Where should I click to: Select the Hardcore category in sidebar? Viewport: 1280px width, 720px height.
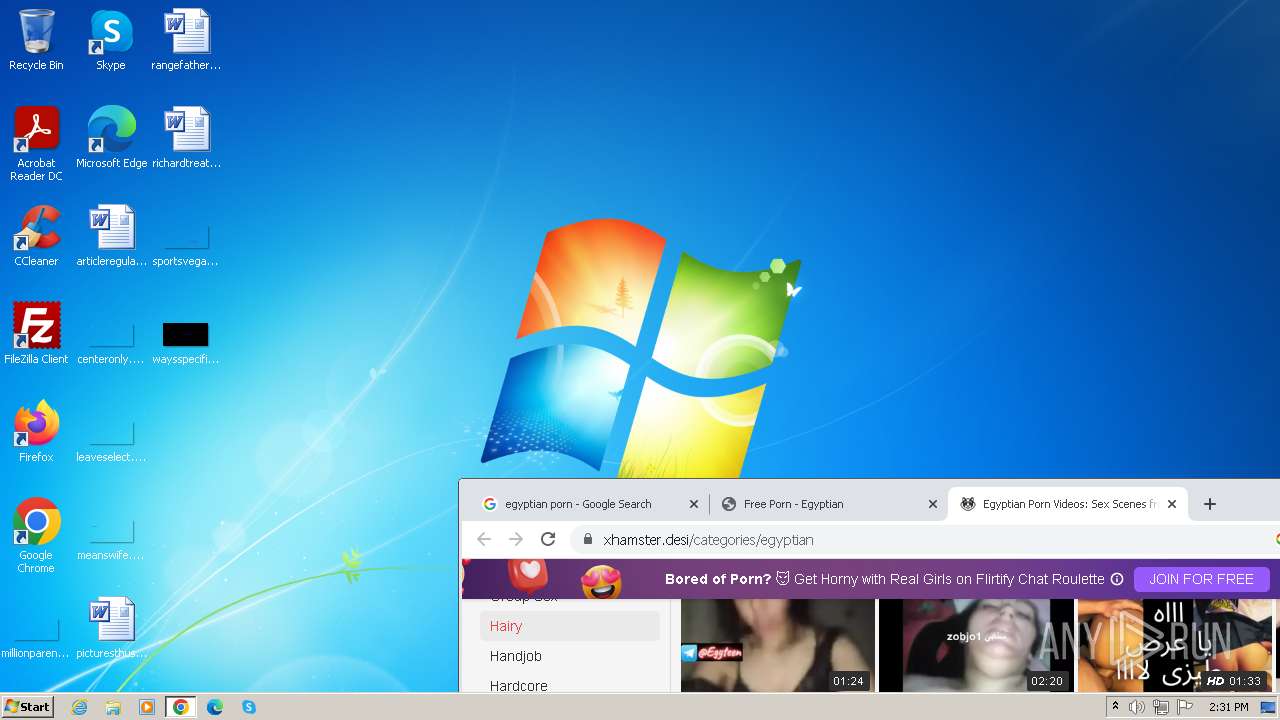tap(569, 684)
